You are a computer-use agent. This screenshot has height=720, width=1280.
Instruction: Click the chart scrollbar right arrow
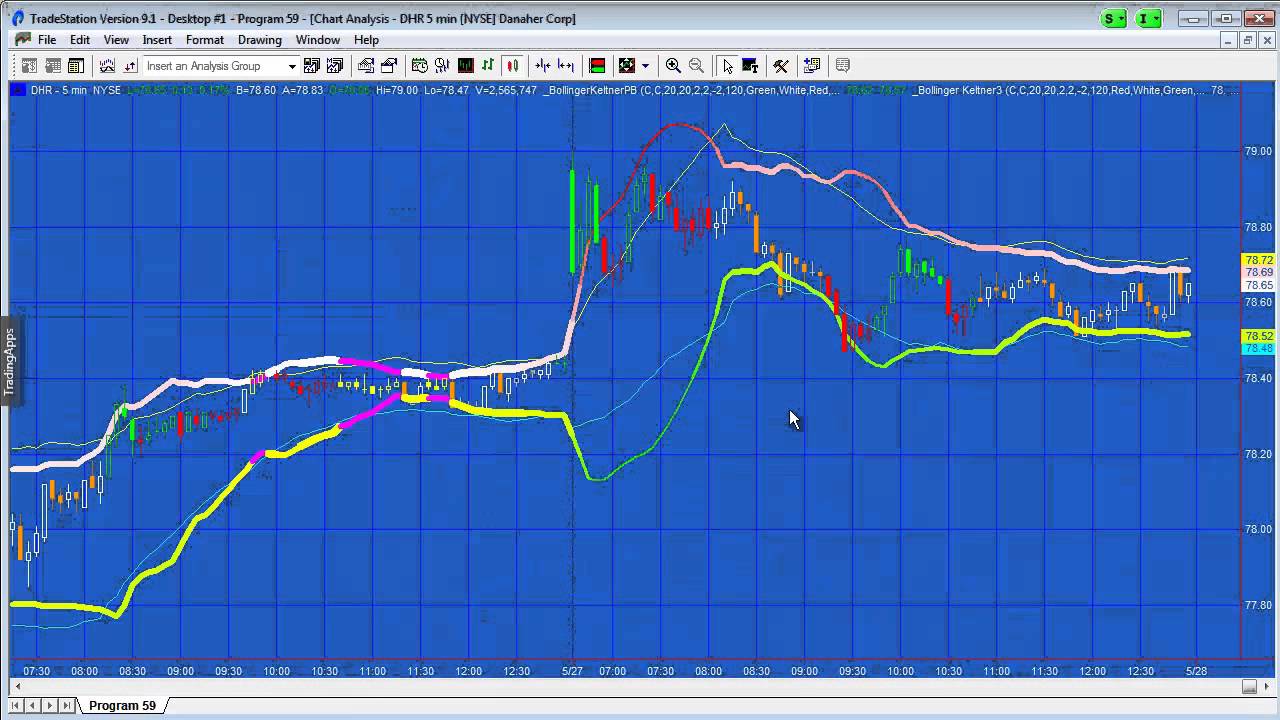coord(1267,686)
